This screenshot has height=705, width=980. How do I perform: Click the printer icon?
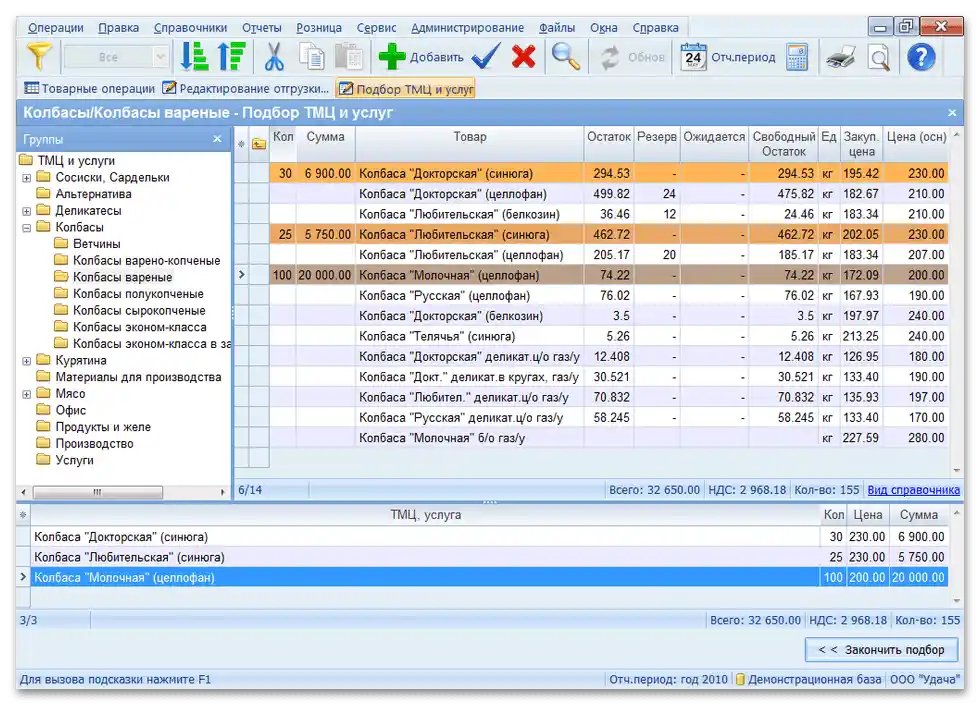click(x=840, y=57)
